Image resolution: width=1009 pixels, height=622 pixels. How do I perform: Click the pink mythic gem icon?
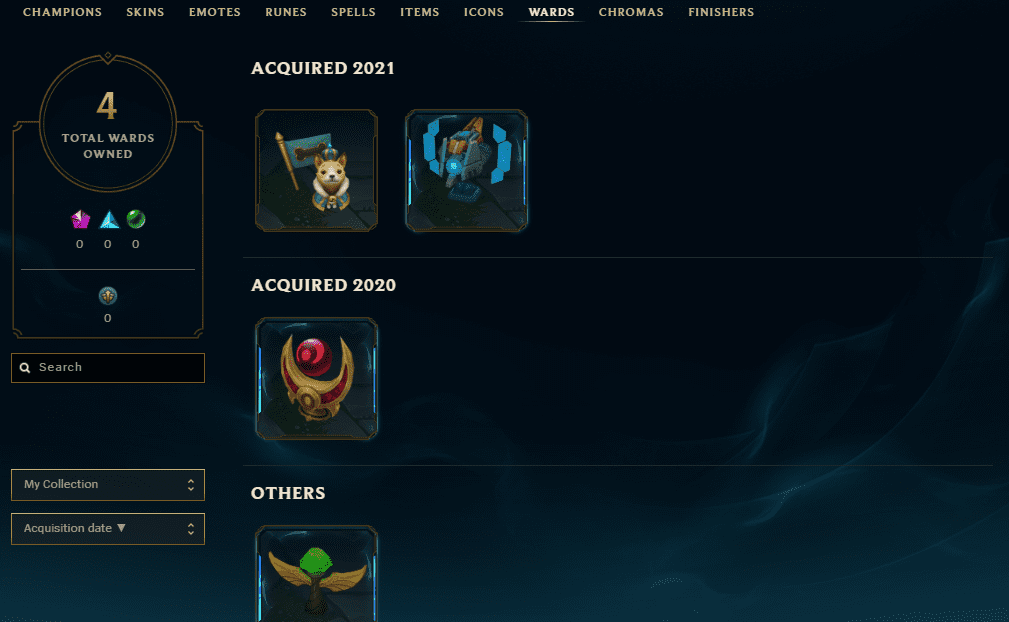pyautogui.click(x=80, y=219)
